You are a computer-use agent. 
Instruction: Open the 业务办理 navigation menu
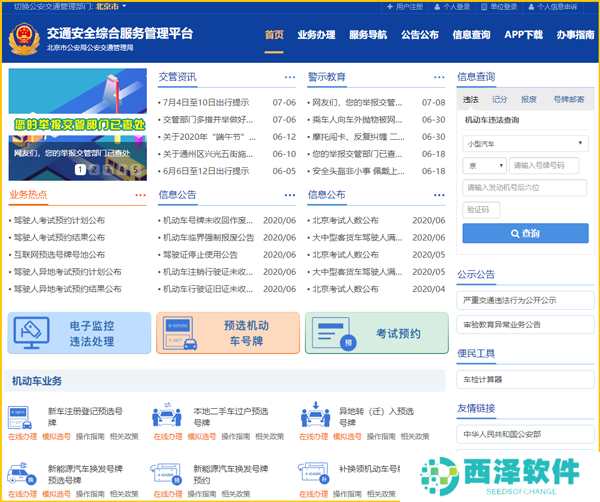click(316, 35)
